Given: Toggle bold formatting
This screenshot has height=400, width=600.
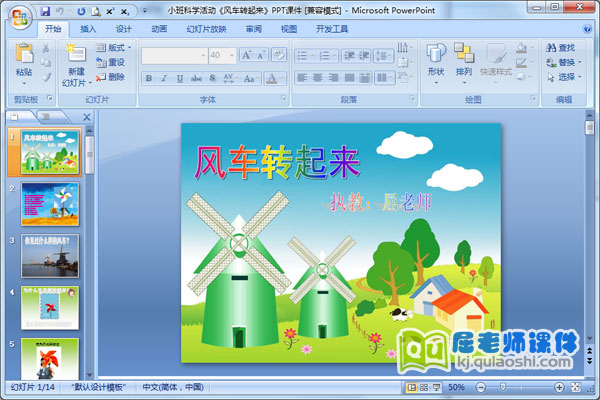Looking at the screenshot, I should tap(149, 78).
